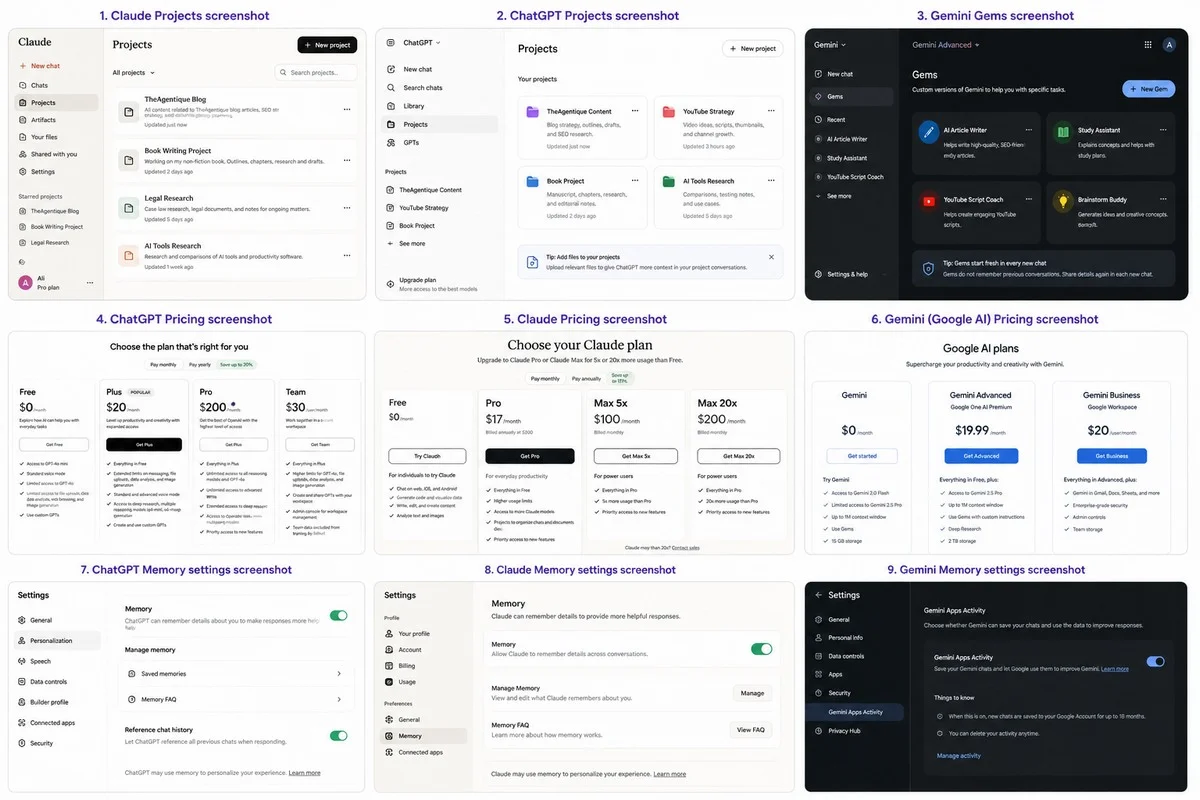The height and width of the screenshot is (800, 1200).
Task: Click the YouTube Script Coach red icon
Action: [x=929, y=200]
